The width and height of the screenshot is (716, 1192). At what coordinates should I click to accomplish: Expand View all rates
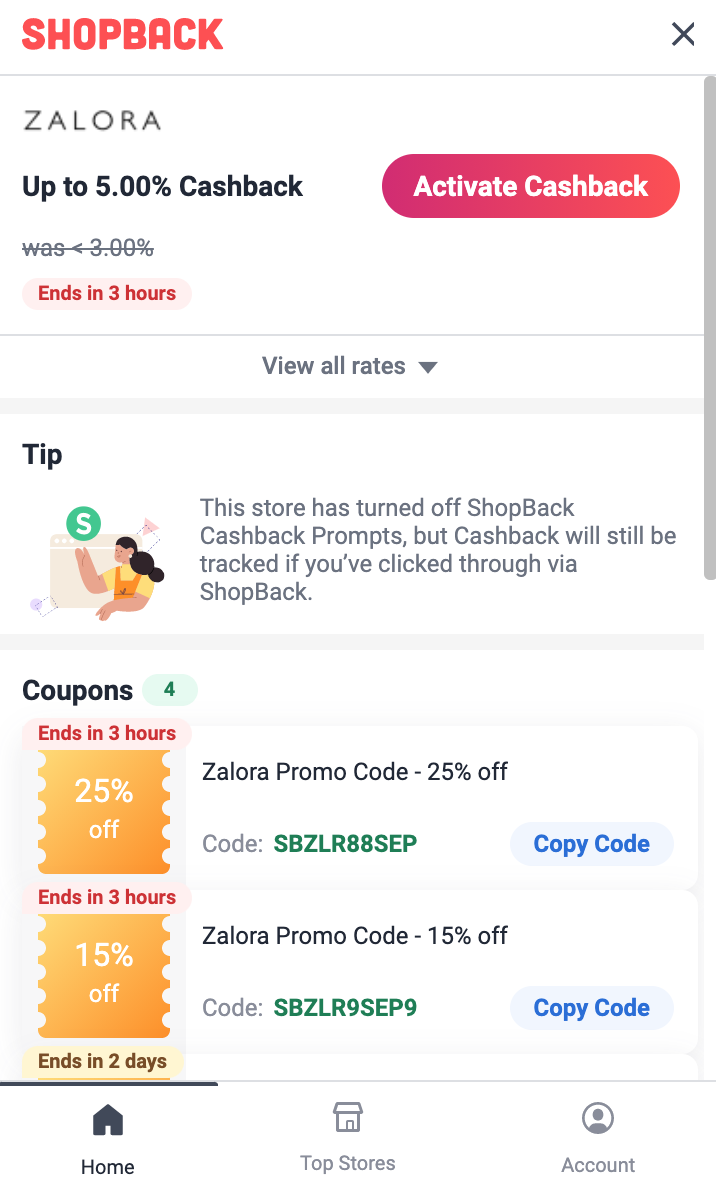coord(334,366)
